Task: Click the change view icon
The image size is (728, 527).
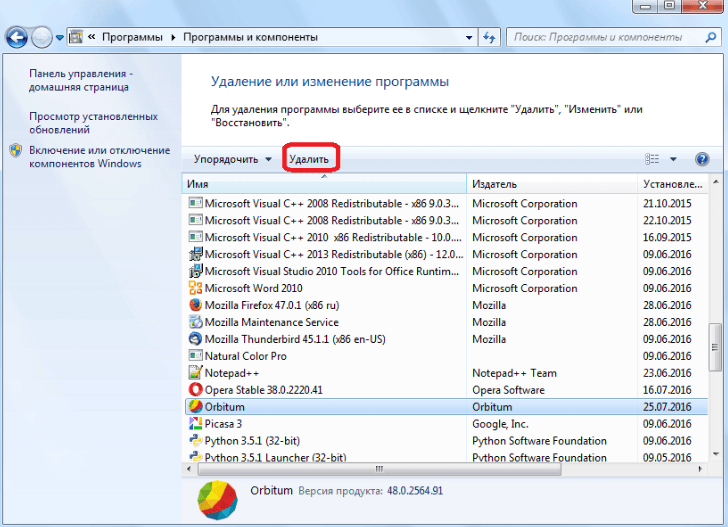Action: pyautogui.click(x=652, y=159)
